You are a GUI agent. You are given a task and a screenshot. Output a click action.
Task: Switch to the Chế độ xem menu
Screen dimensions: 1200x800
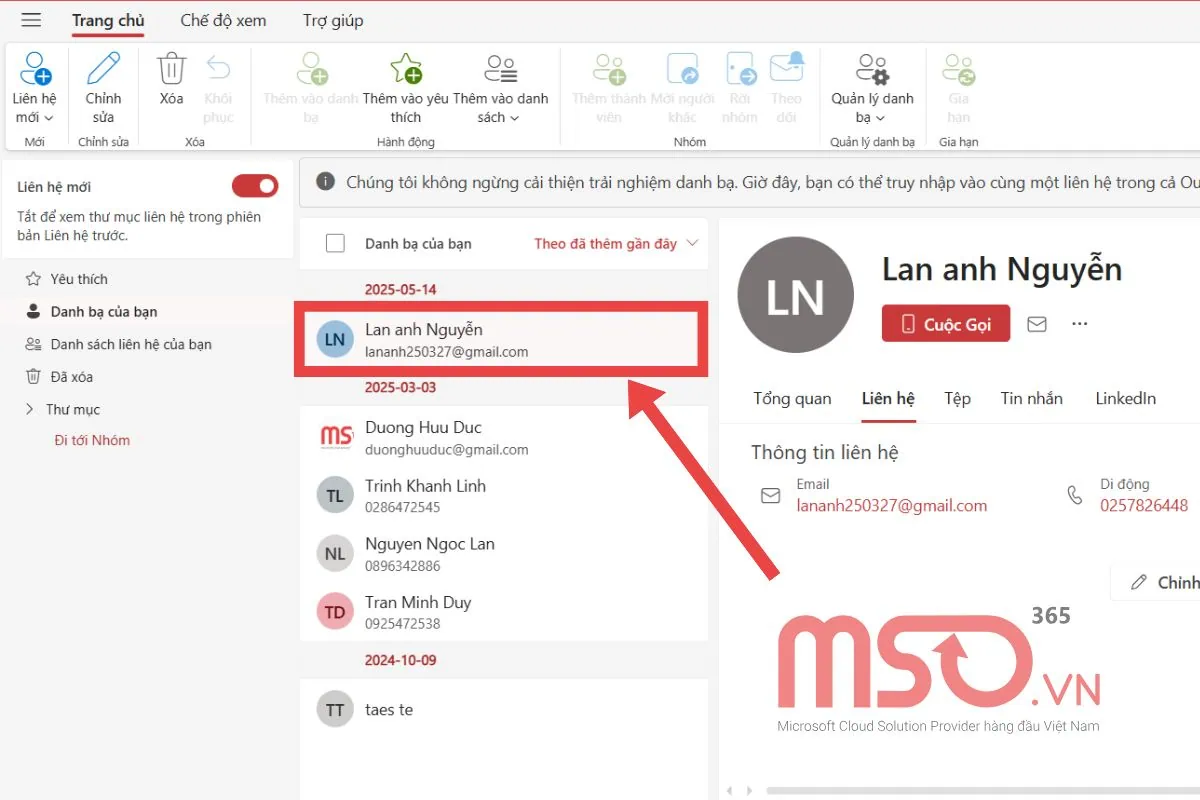pos(222,19)
